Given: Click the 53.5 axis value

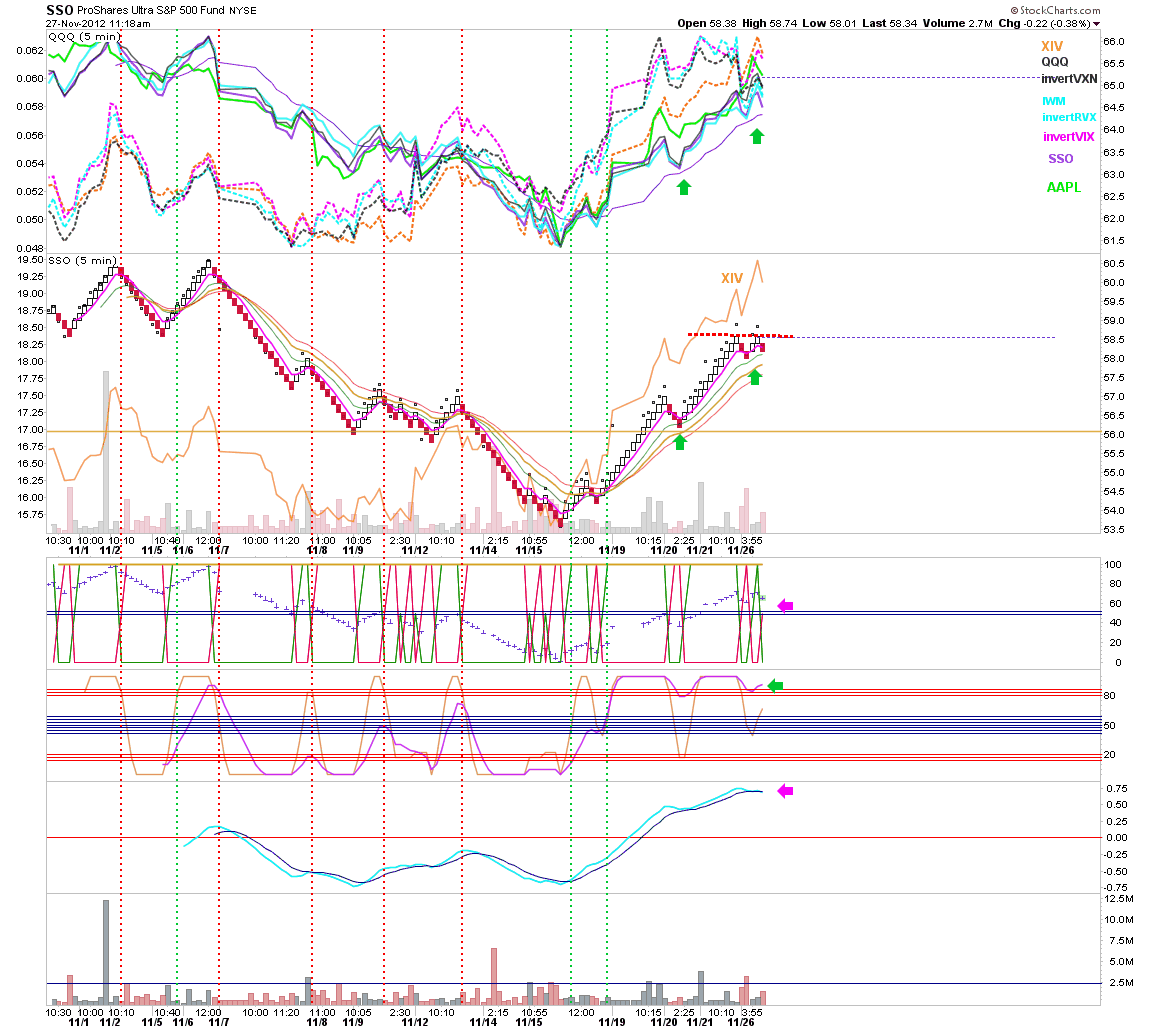Looking at the screenshot, I should [1113, 530].
